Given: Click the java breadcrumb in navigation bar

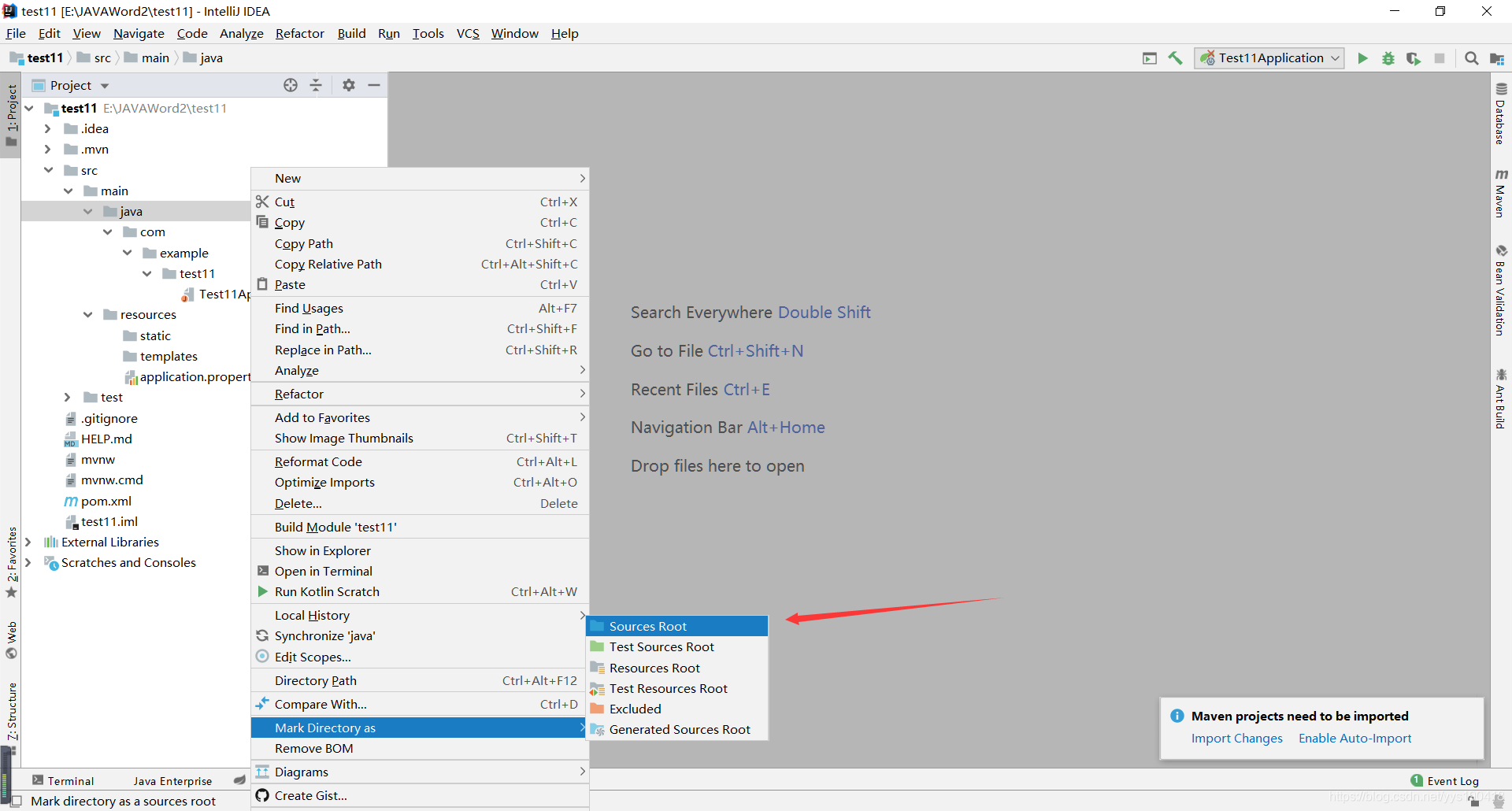Looking at the screenshot, I should click(x=203, y=57).
